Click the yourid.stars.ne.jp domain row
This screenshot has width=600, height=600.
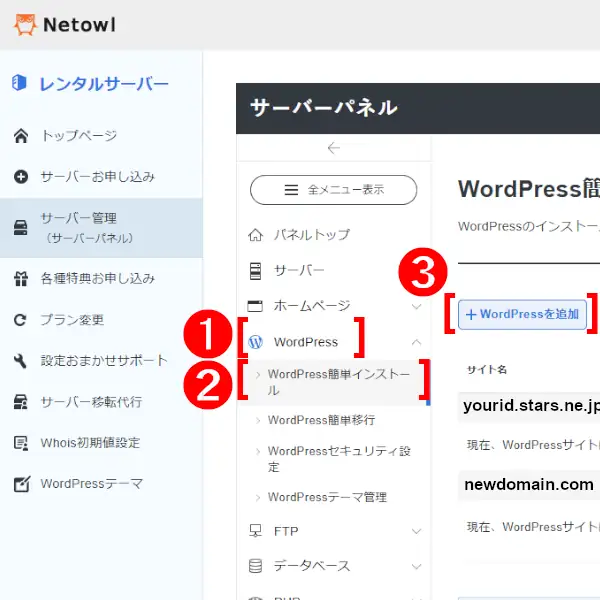529,406
